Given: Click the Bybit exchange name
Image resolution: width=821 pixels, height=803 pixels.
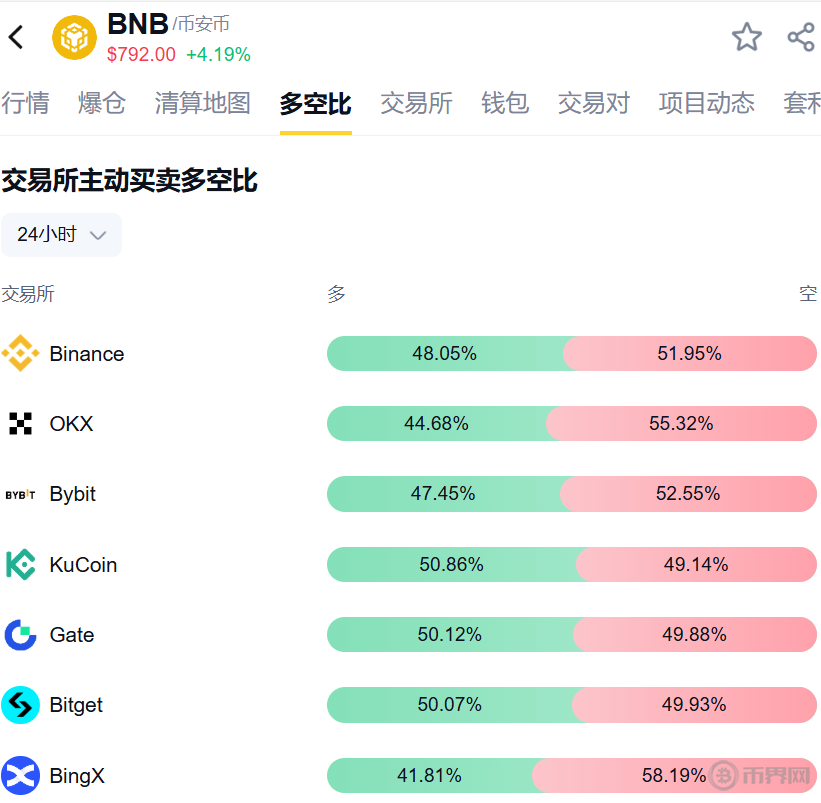Looking at the screenshot, I should (73, 494).
